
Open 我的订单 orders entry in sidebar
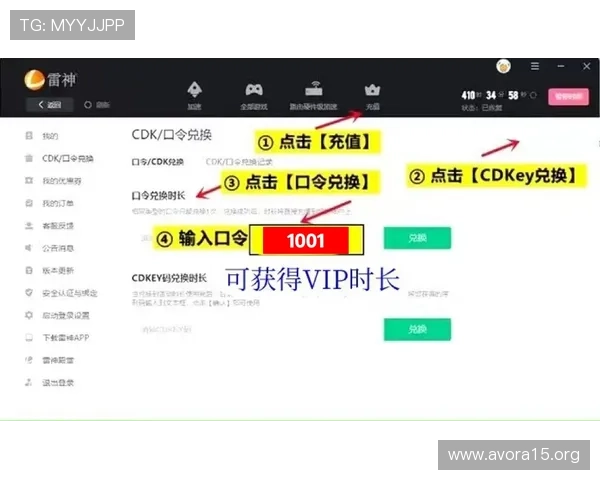click(x=49, y=203)
